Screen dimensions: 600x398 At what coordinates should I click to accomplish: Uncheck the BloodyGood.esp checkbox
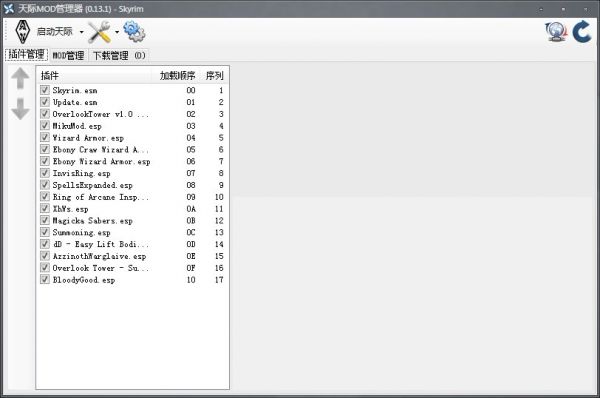coord(45,280)
